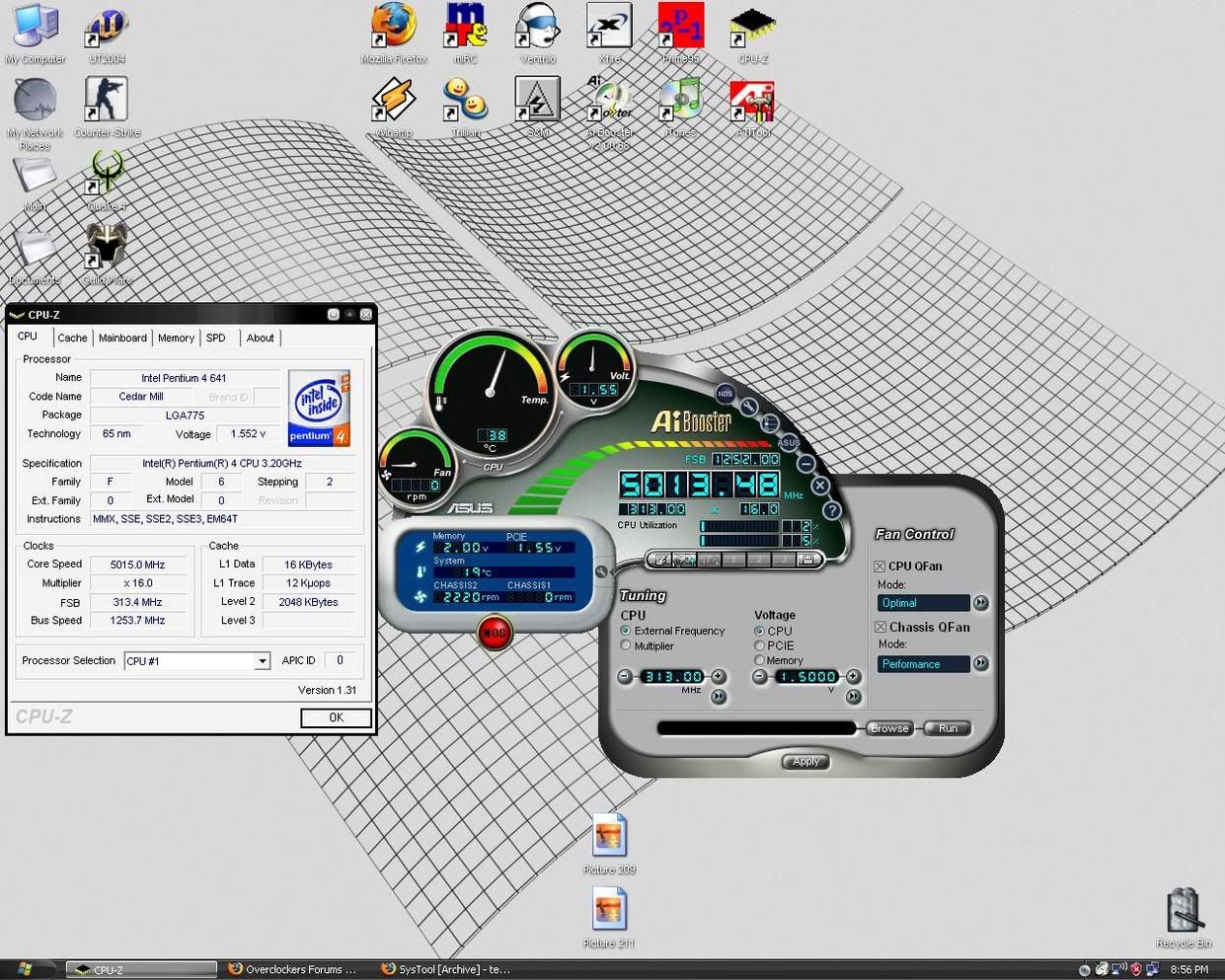Toggle the Chassis QFan checkbox
Image resolution: width=1225 pixels, height=980 pixels.
tap(880, 628)
